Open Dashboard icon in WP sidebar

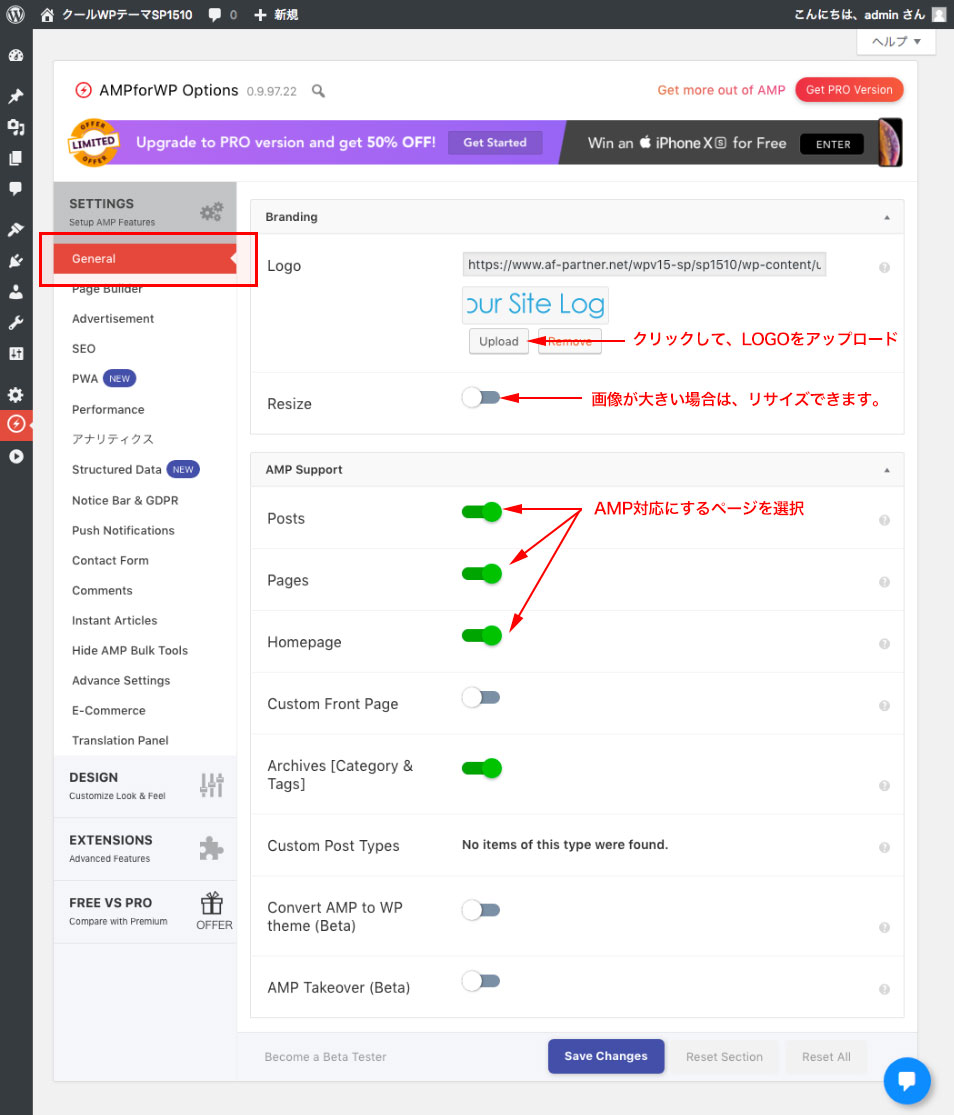(x=16, y=55)
